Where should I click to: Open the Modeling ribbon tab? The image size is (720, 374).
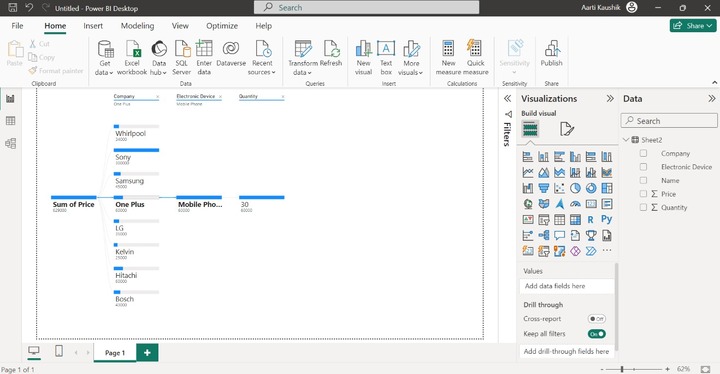click(137, 26)
